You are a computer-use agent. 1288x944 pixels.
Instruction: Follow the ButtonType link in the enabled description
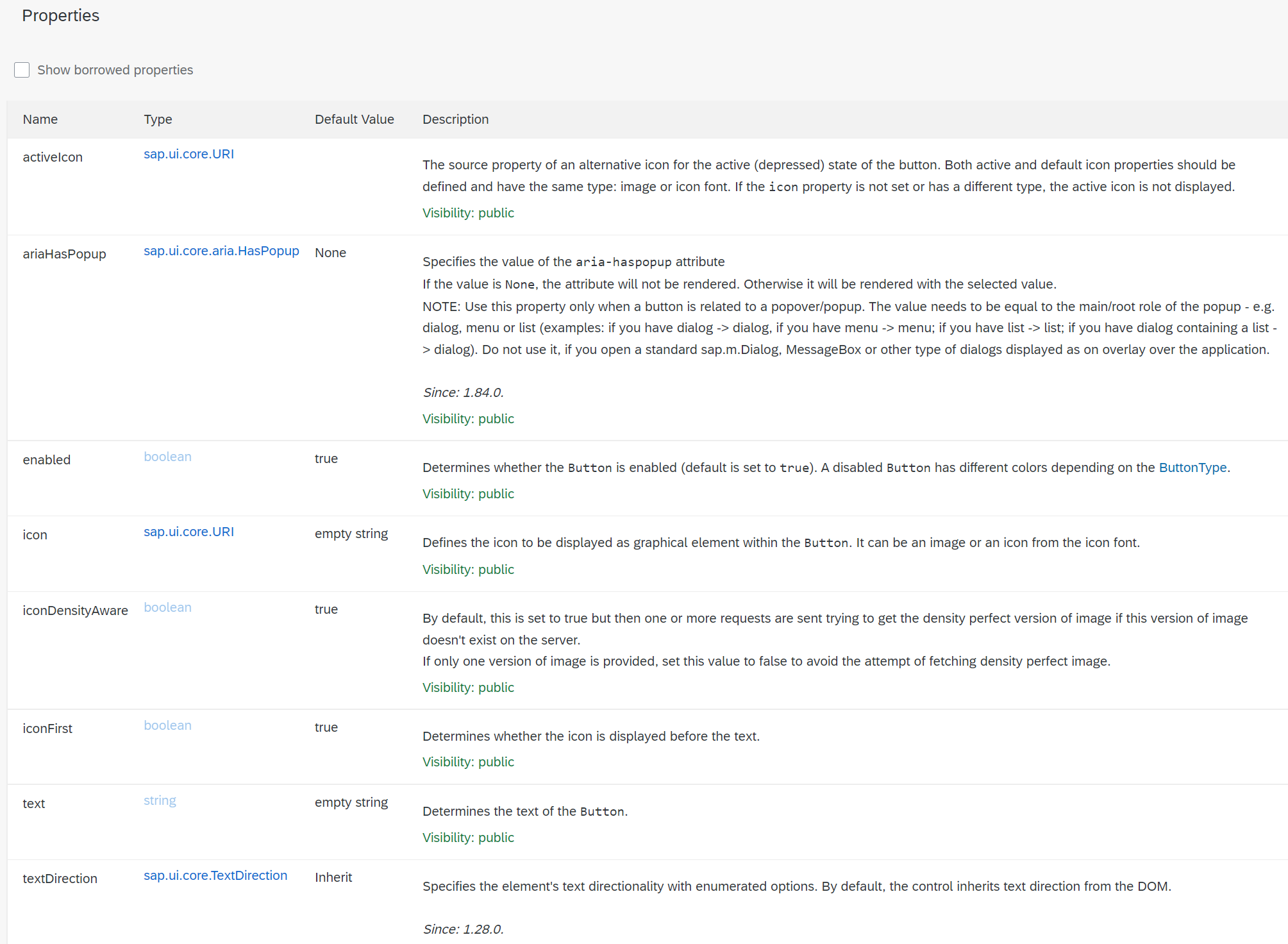click(x=1192, y=468)
